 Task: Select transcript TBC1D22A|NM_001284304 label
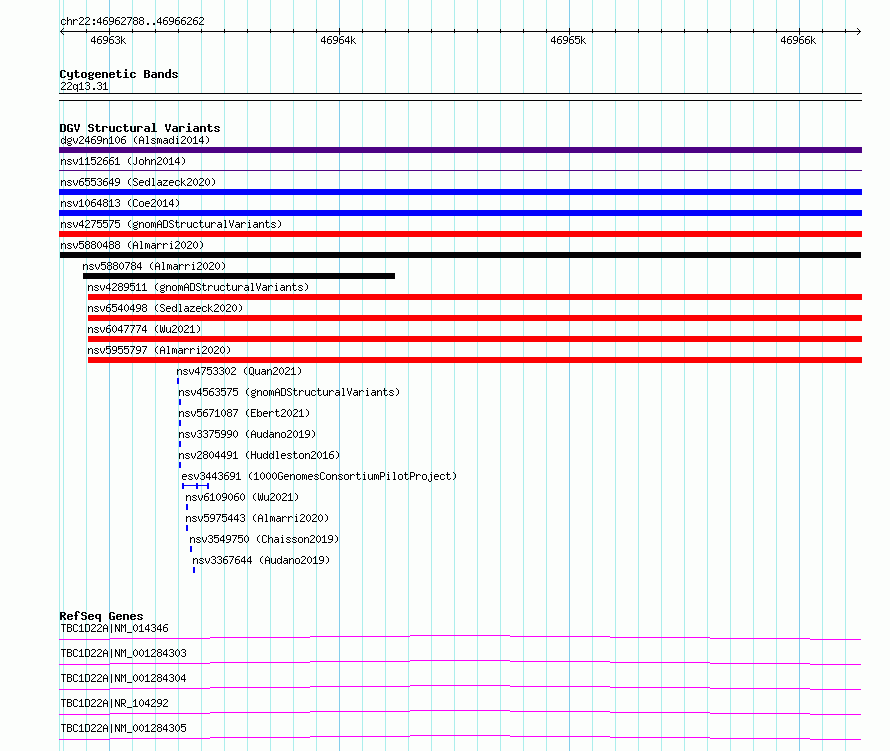coord(123,678)
